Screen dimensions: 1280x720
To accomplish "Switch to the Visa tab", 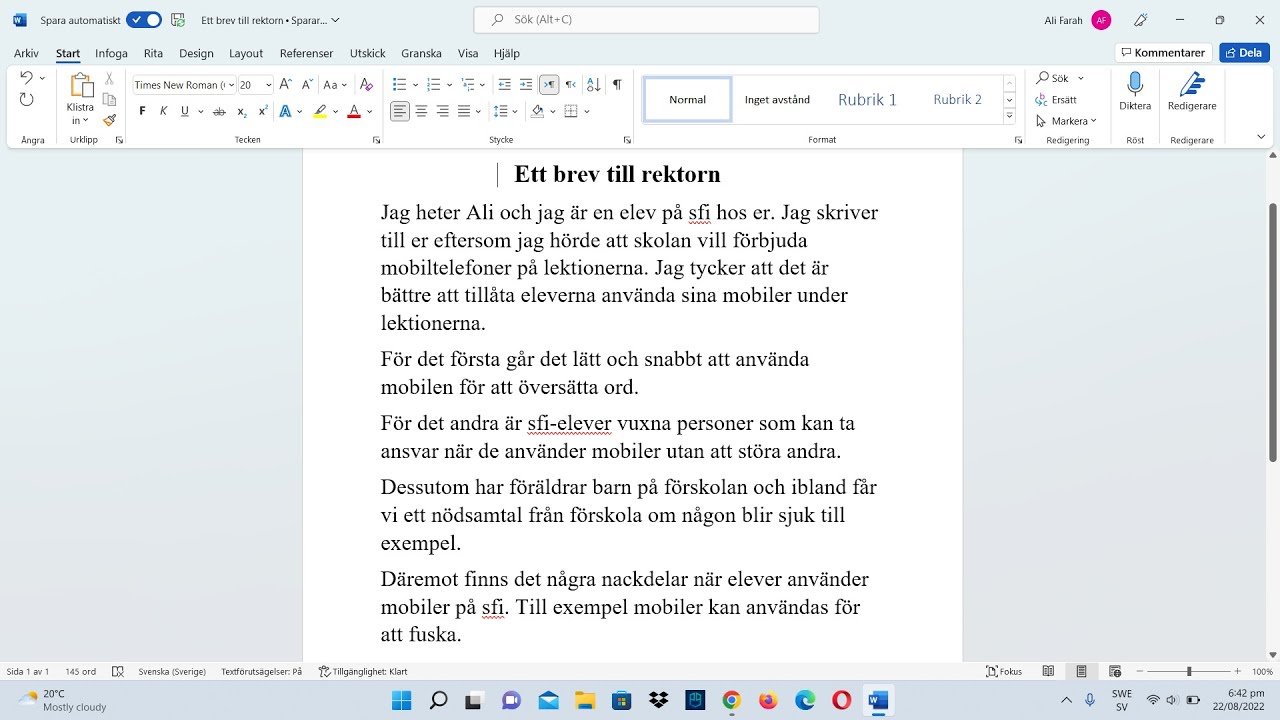I will point(468,53).
